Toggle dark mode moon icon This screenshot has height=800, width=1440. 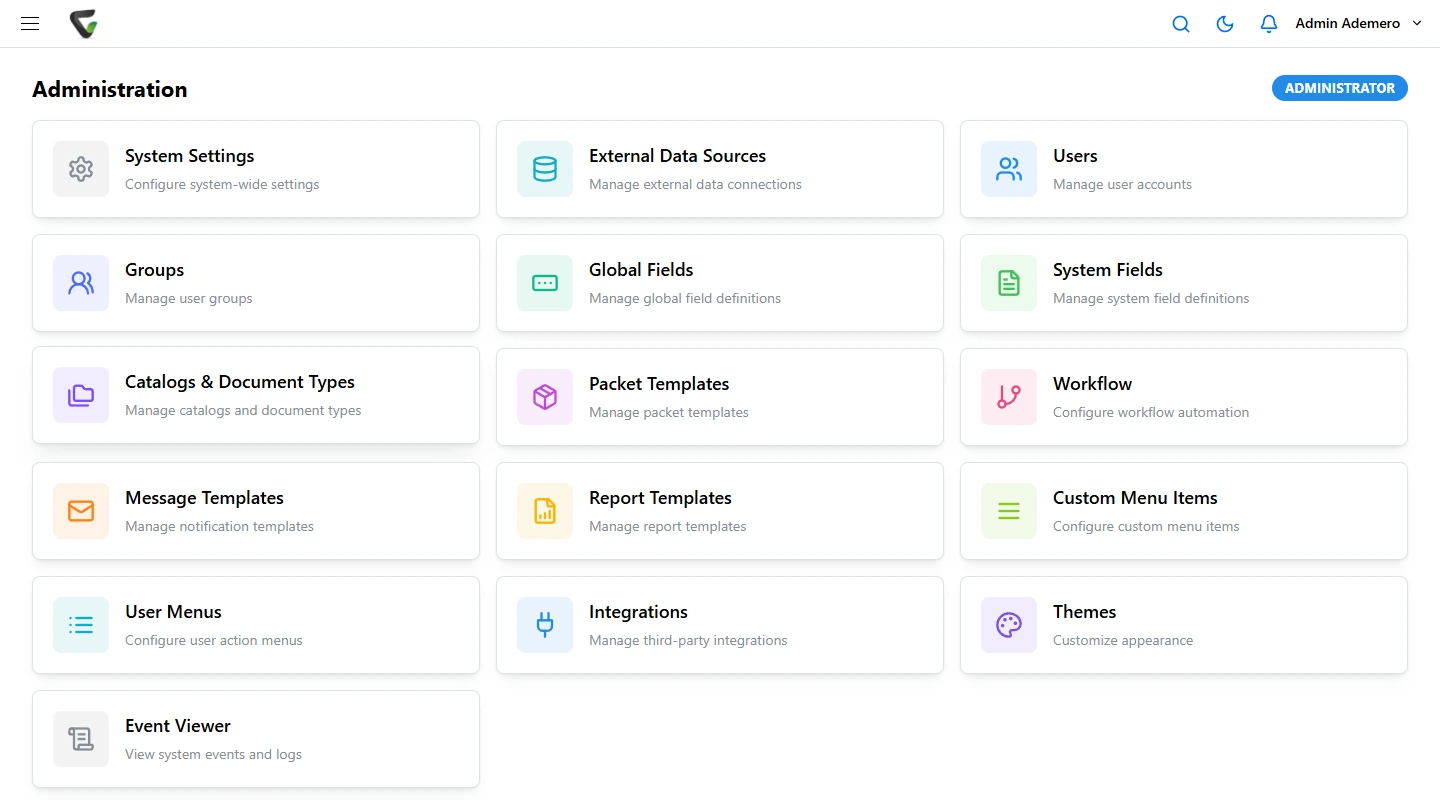1225,24
